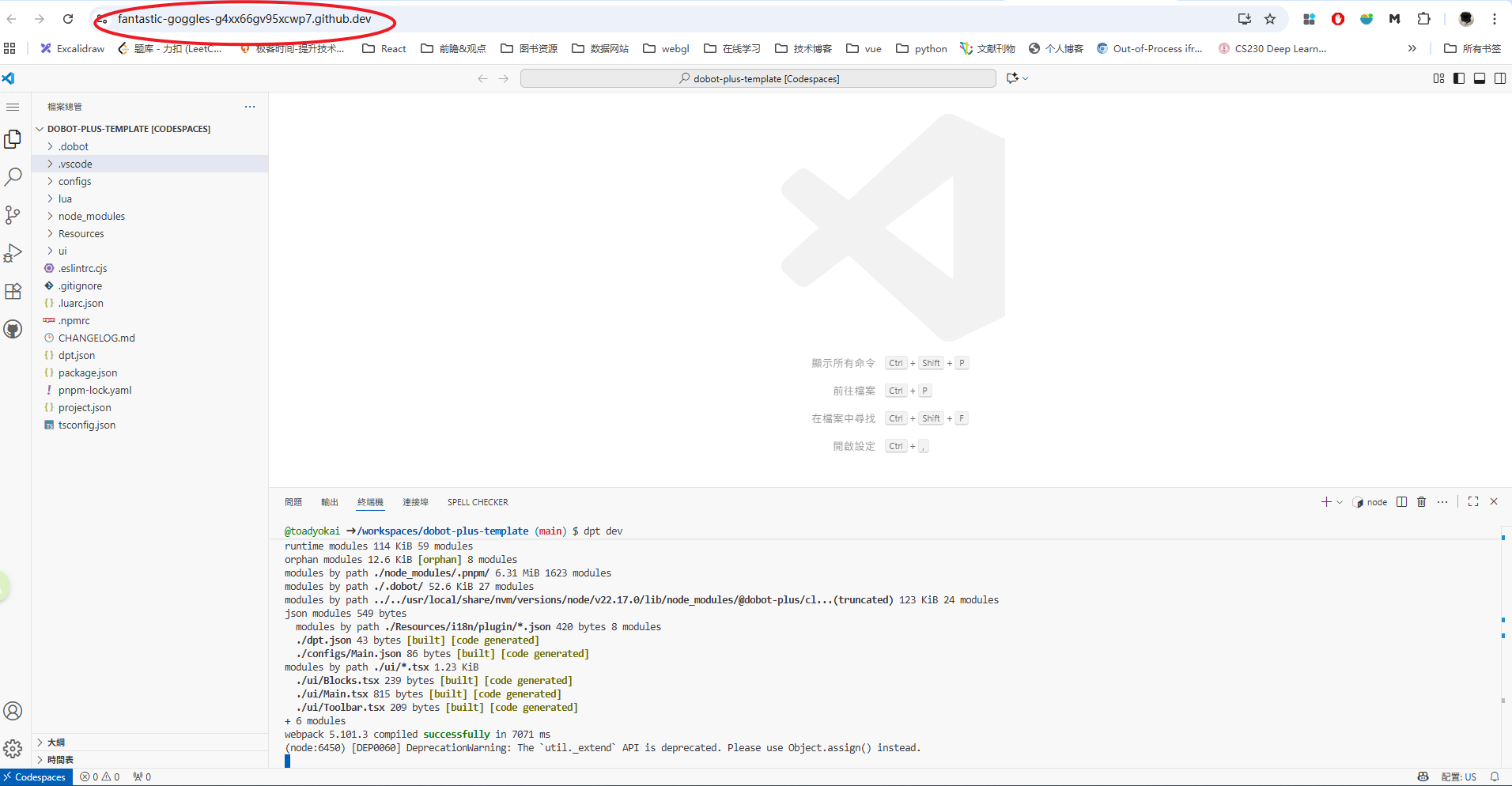
Task: Click the Codespaces remote status button
Action: (x=36, y=777)
